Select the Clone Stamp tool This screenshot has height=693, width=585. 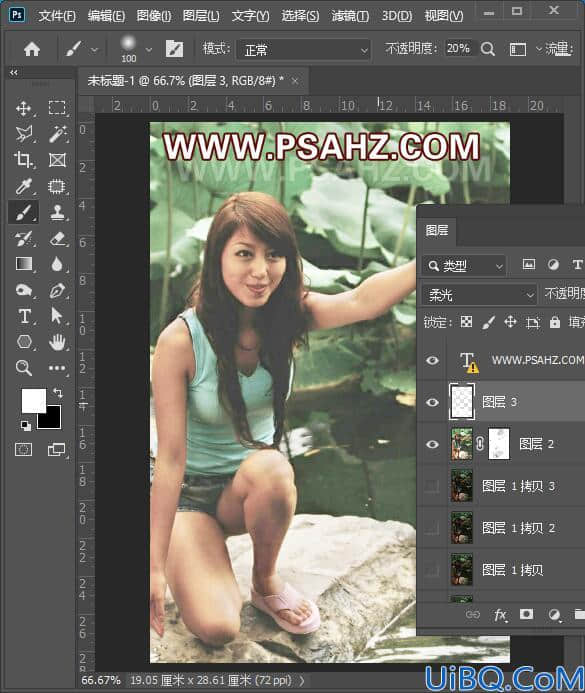tap(57, 212)
